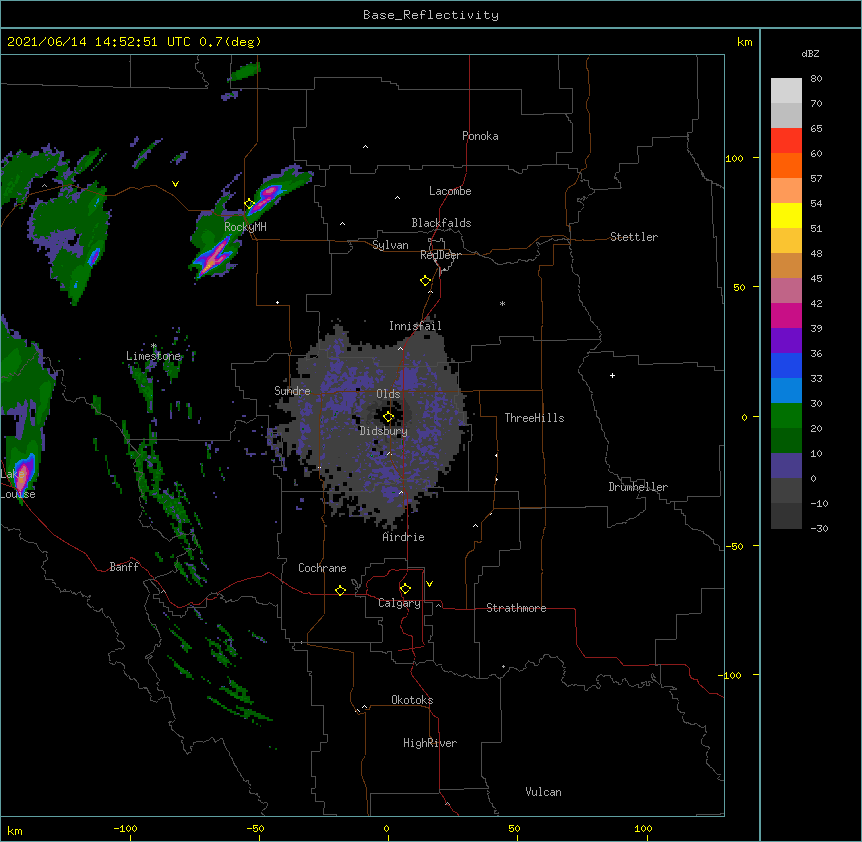Select the Banff map label
Image resolution: width=862 pixels, height=842 pixels.
point(124,567)
